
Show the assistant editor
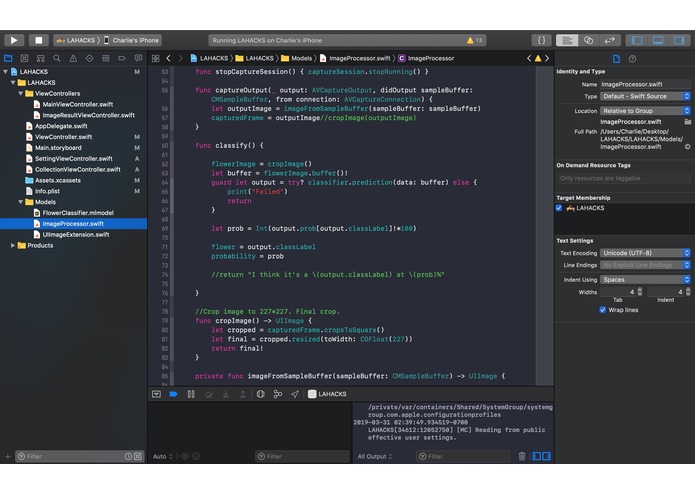coord(588,40)
